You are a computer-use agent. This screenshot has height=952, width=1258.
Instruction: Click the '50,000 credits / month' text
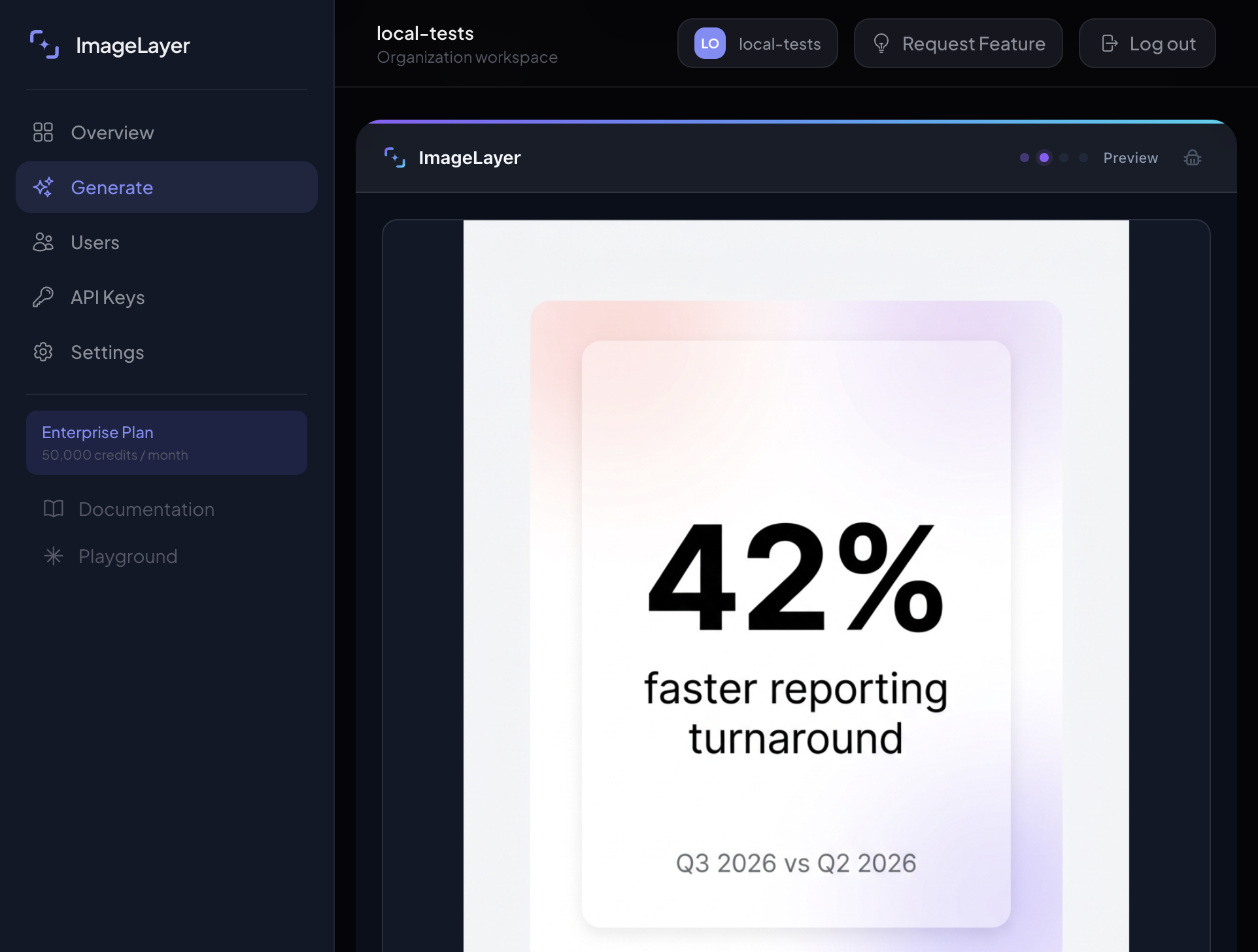[115, 455]
